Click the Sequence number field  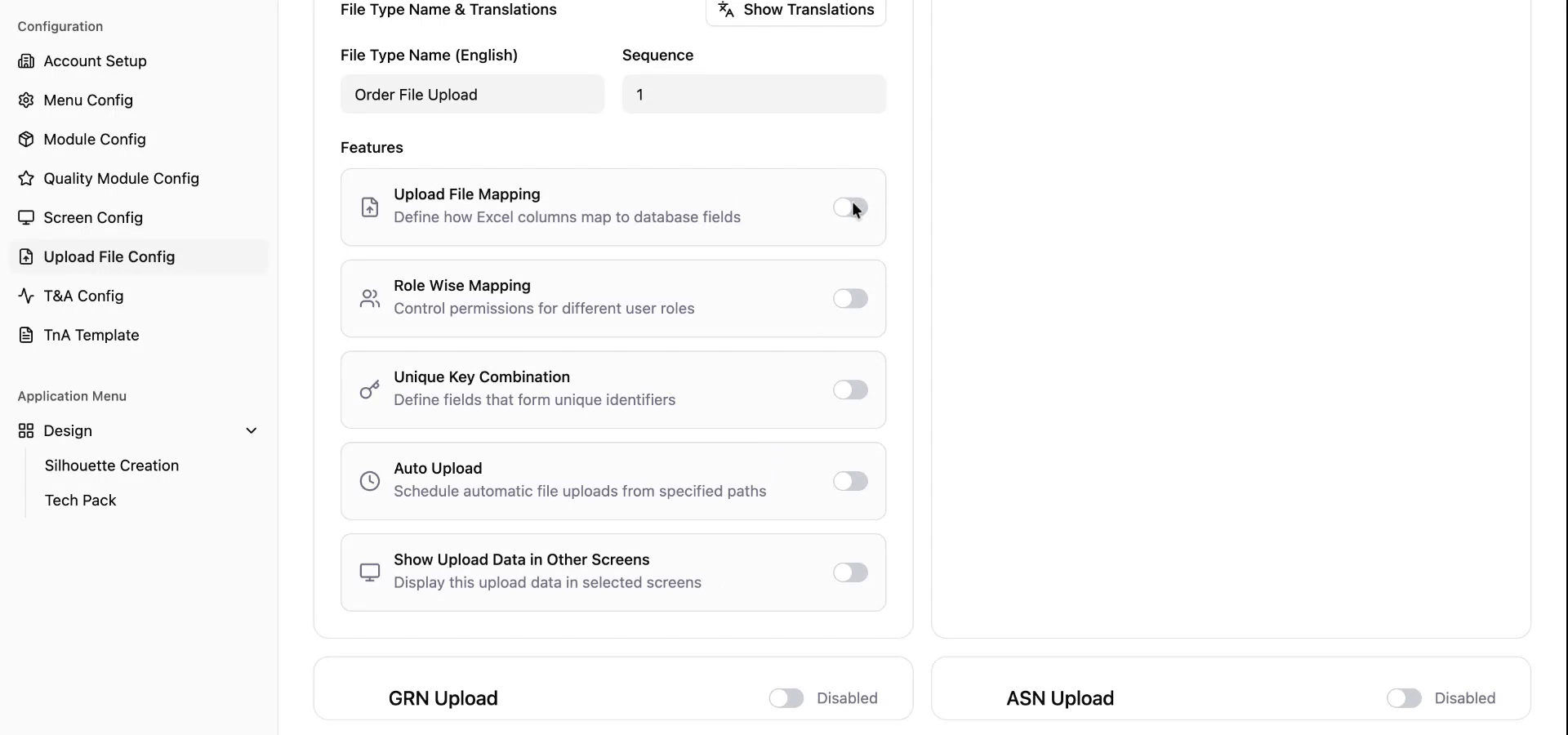click(753, 94)
